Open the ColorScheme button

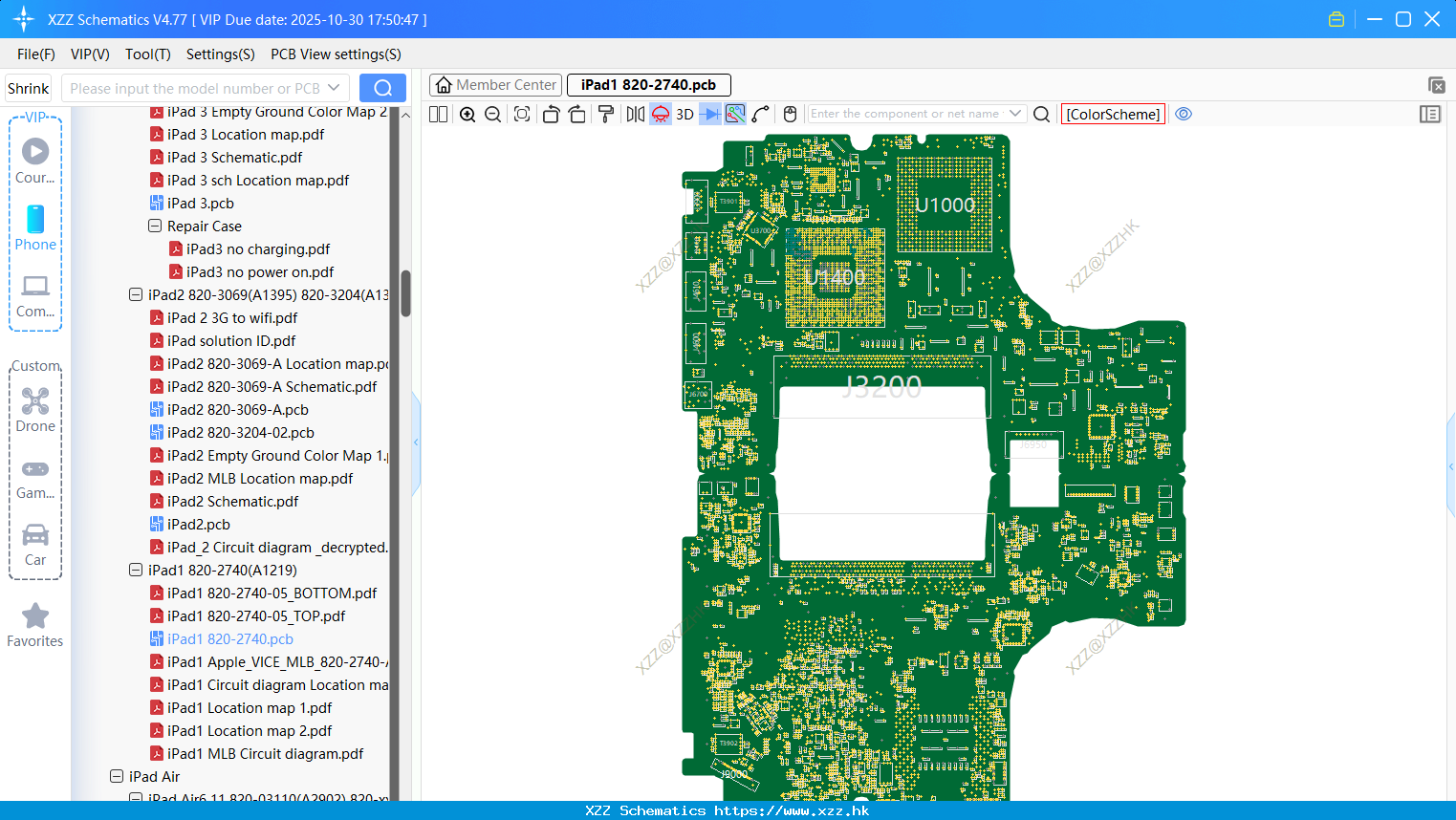tap(1113, 114)
